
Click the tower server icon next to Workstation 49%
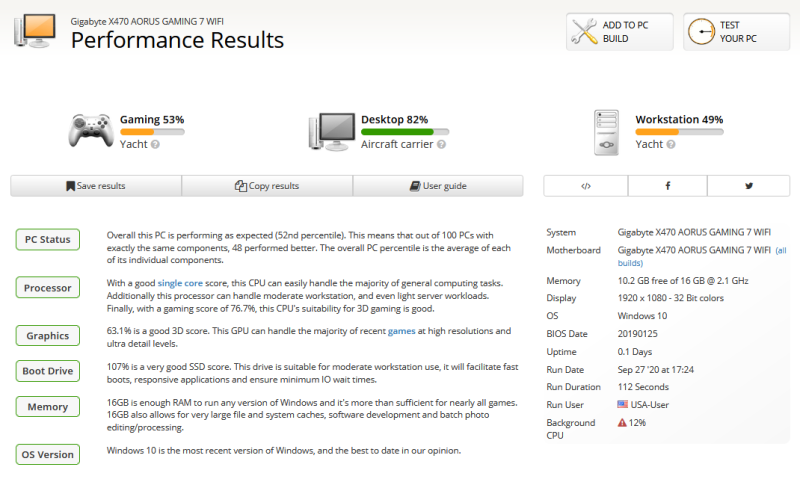[x=607, y=132]
